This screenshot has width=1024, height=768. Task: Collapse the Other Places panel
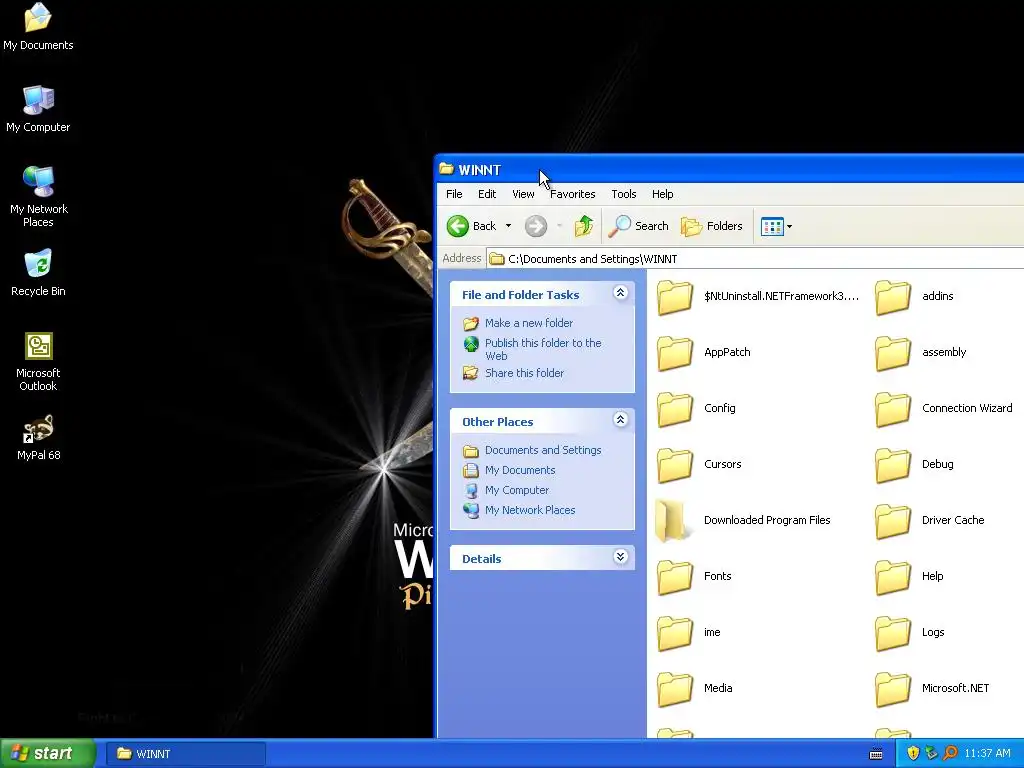point(620,419)
